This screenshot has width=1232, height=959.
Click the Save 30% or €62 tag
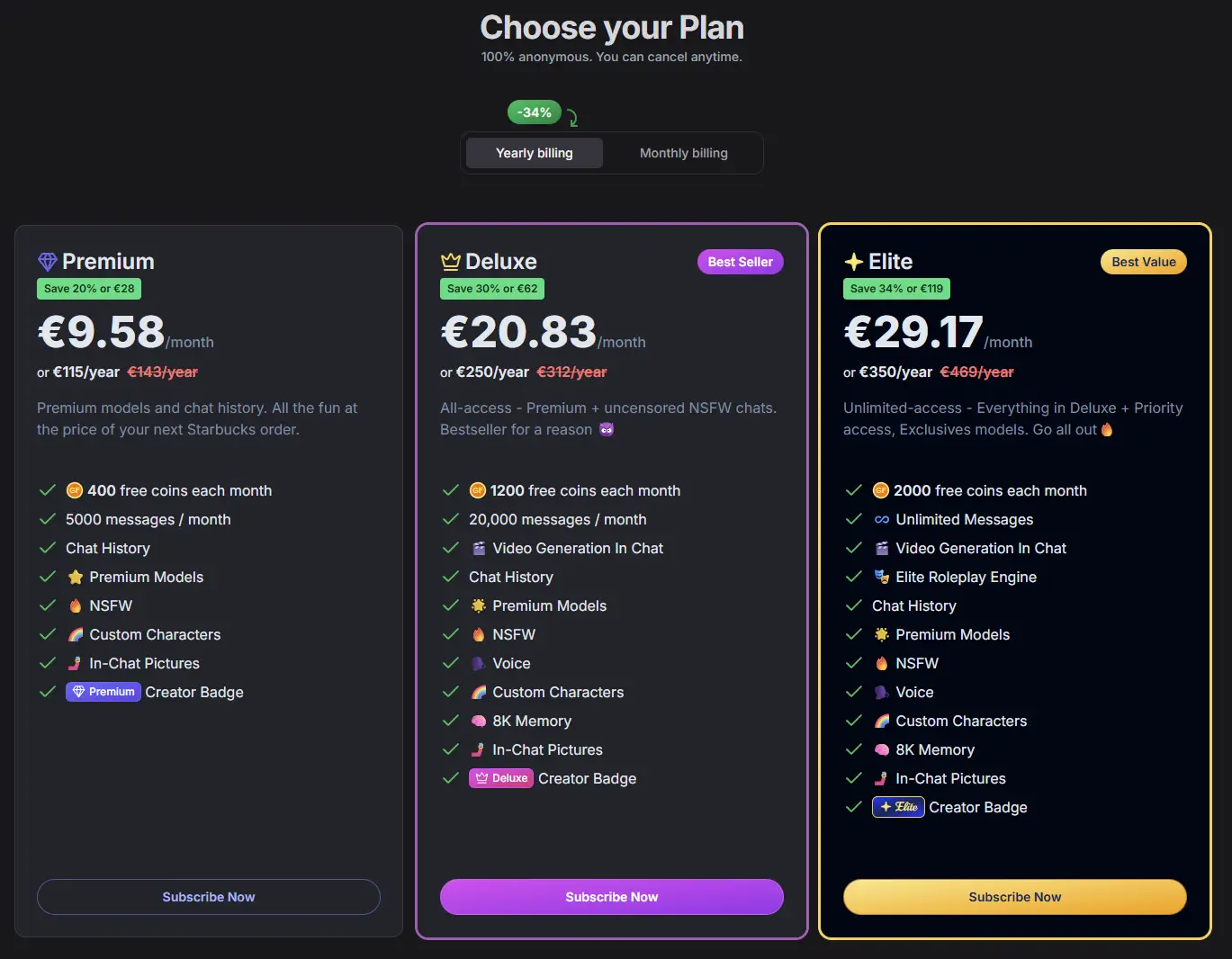pyautogui.click(x=492, y=289)
